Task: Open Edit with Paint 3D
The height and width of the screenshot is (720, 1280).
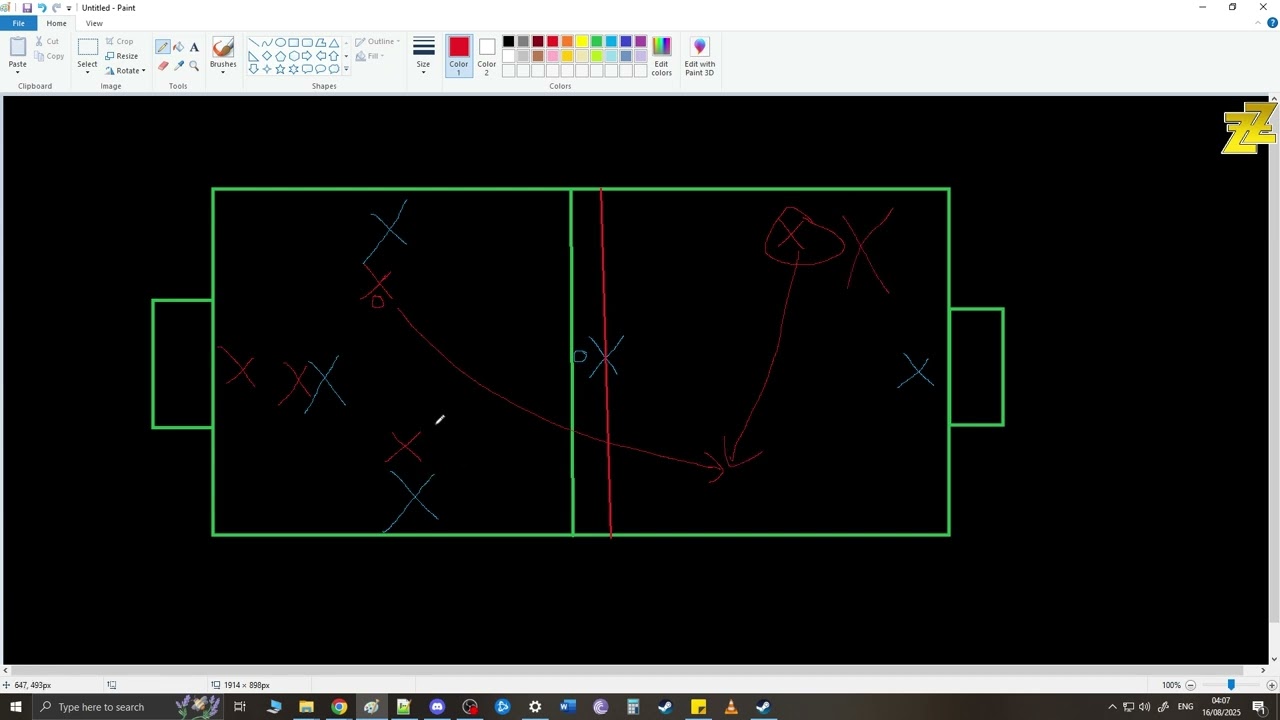Action: [699, 57]
